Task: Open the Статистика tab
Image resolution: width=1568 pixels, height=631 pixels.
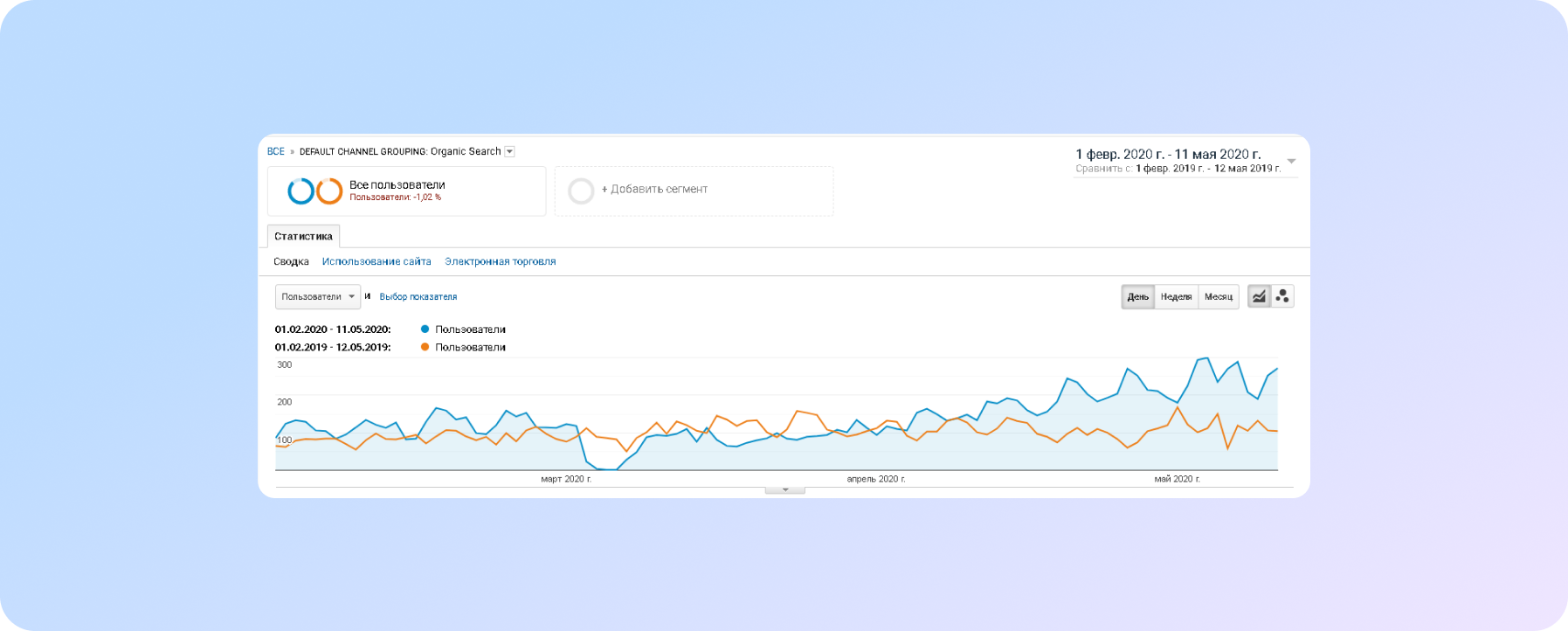Action: [x=303, y=236]
